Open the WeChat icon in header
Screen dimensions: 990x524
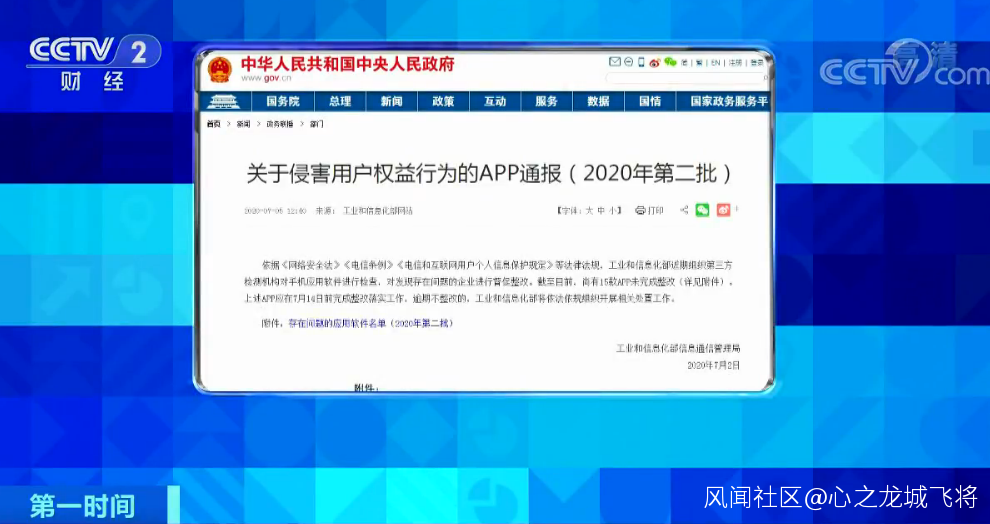click(670, 63)
